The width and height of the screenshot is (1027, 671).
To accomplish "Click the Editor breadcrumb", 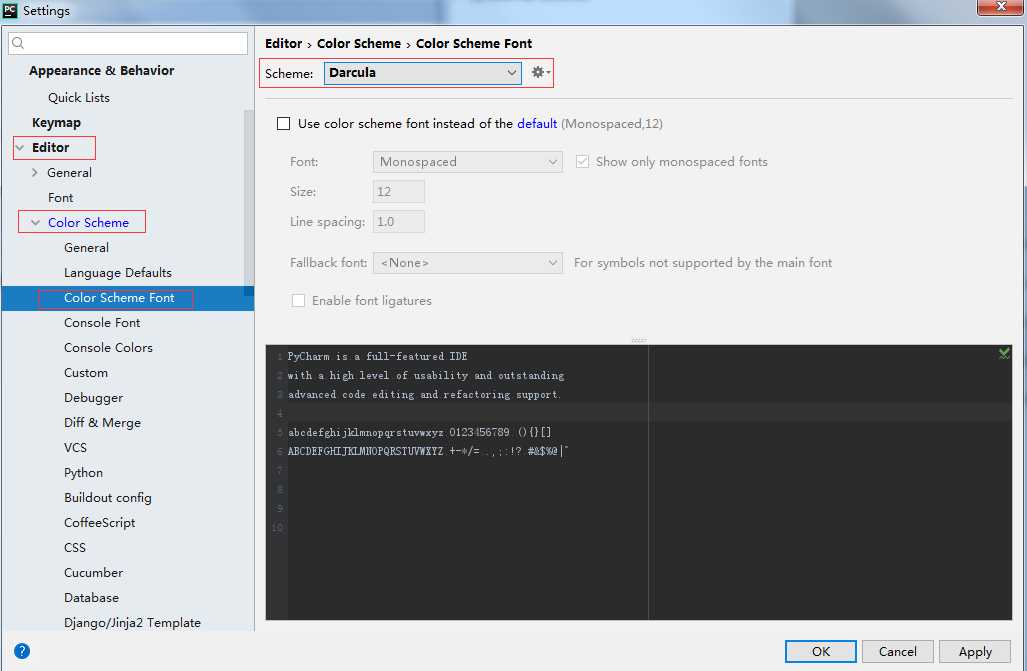I will pos(284,43).
